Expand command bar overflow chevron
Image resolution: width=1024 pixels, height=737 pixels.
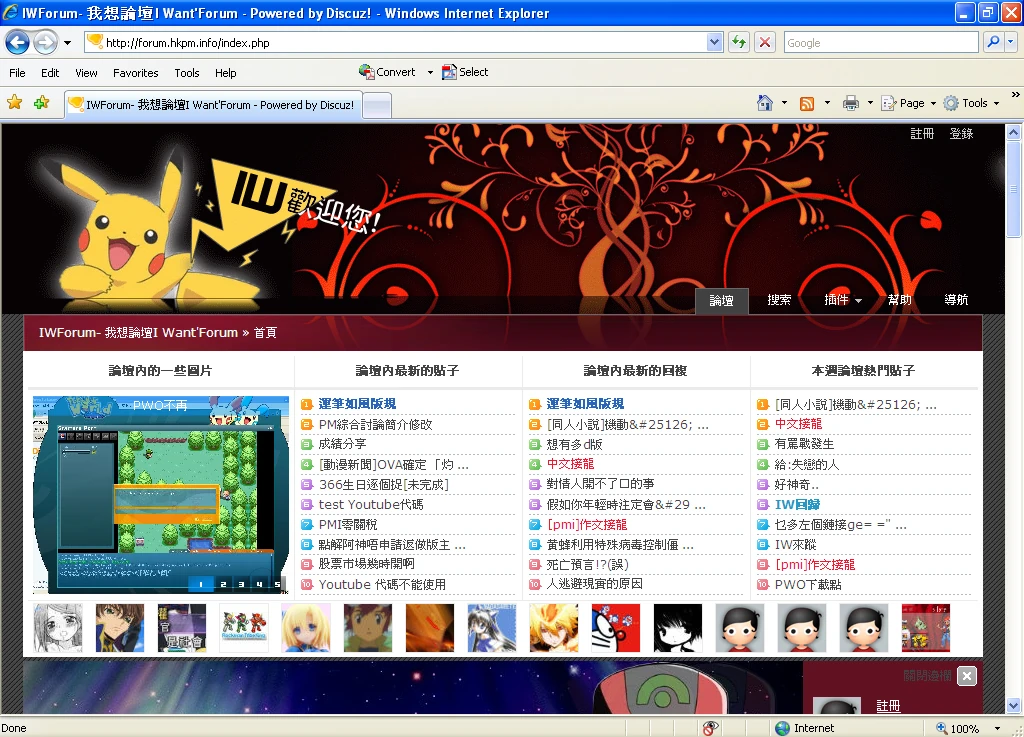tap(1016, 95)
